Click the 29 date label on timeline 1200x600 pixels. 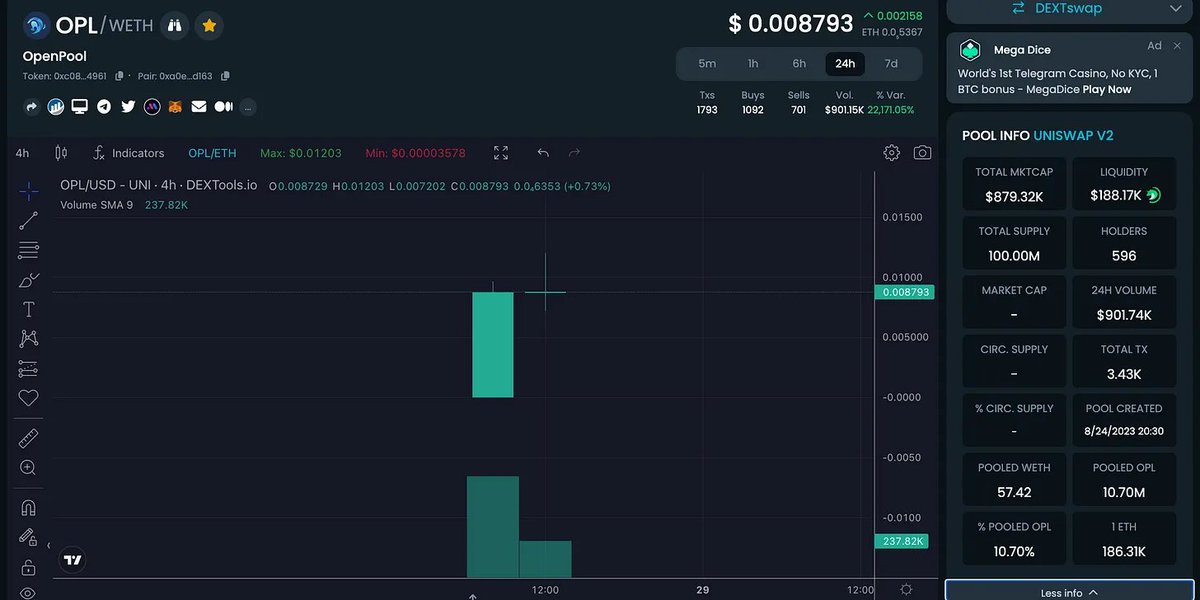702,590
